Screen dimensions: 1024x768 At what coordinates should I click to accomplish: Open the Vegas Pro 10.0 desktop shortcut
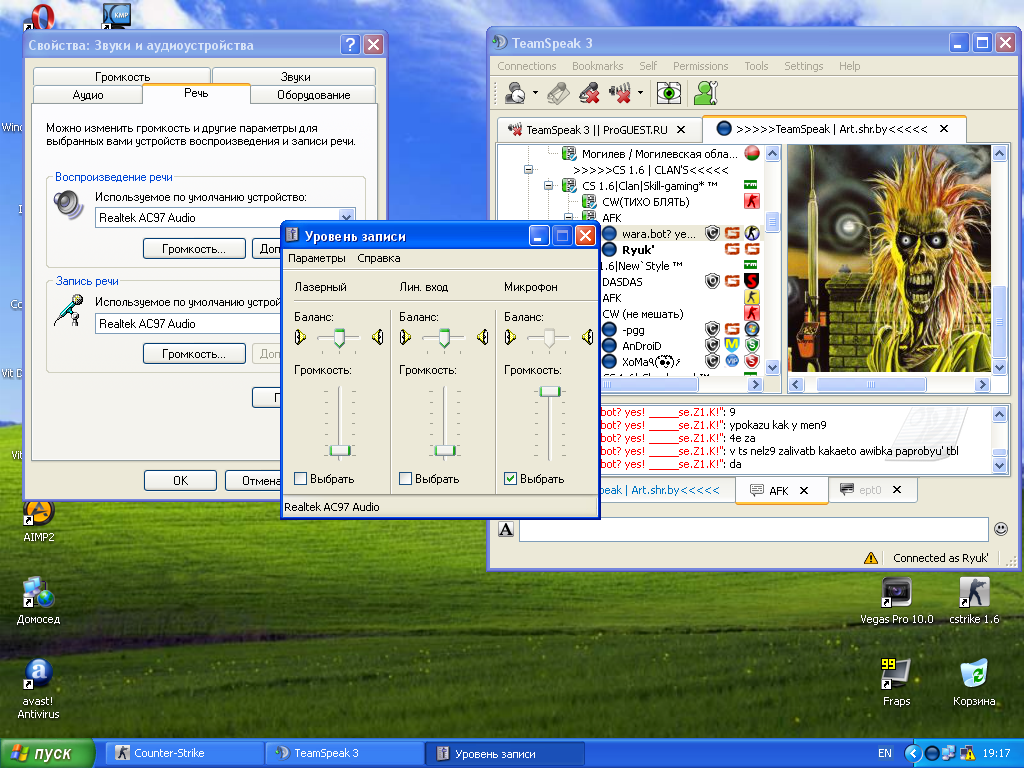point(897,601)
